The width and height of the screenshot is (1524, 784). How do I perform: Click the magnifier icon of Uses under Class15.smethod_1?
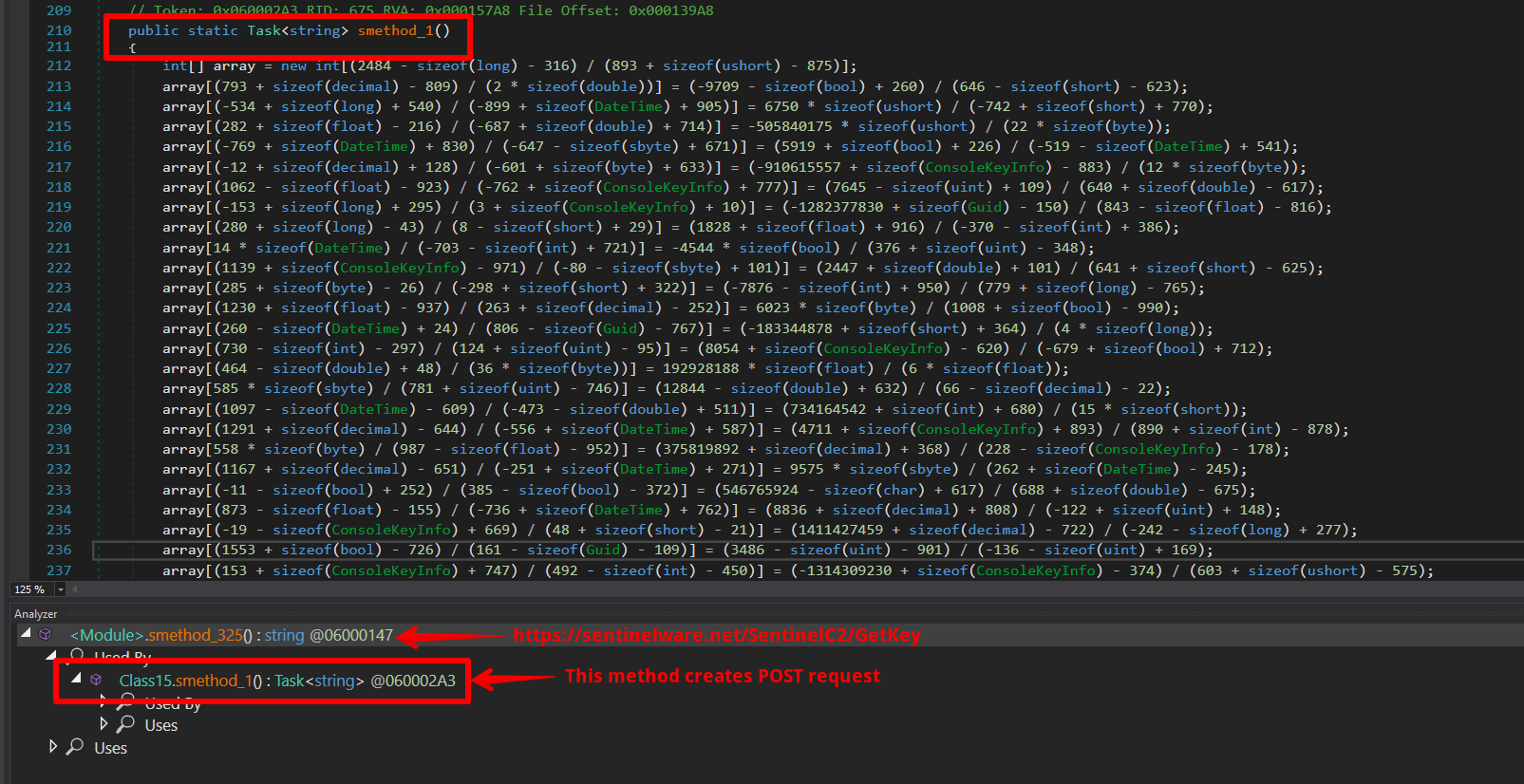tap(125, 724)
